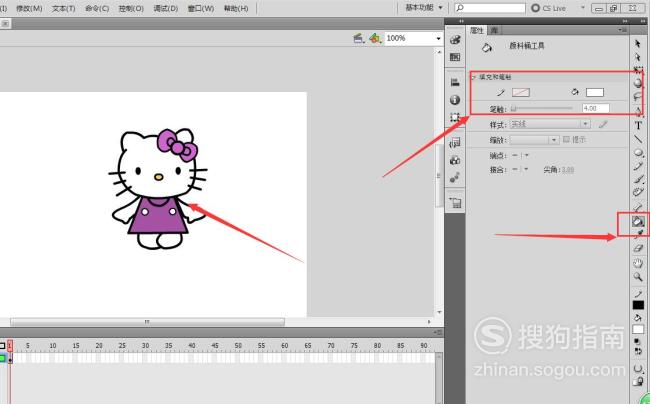
Task: Open the 命令(C) menu
Action: click(97, 8)
